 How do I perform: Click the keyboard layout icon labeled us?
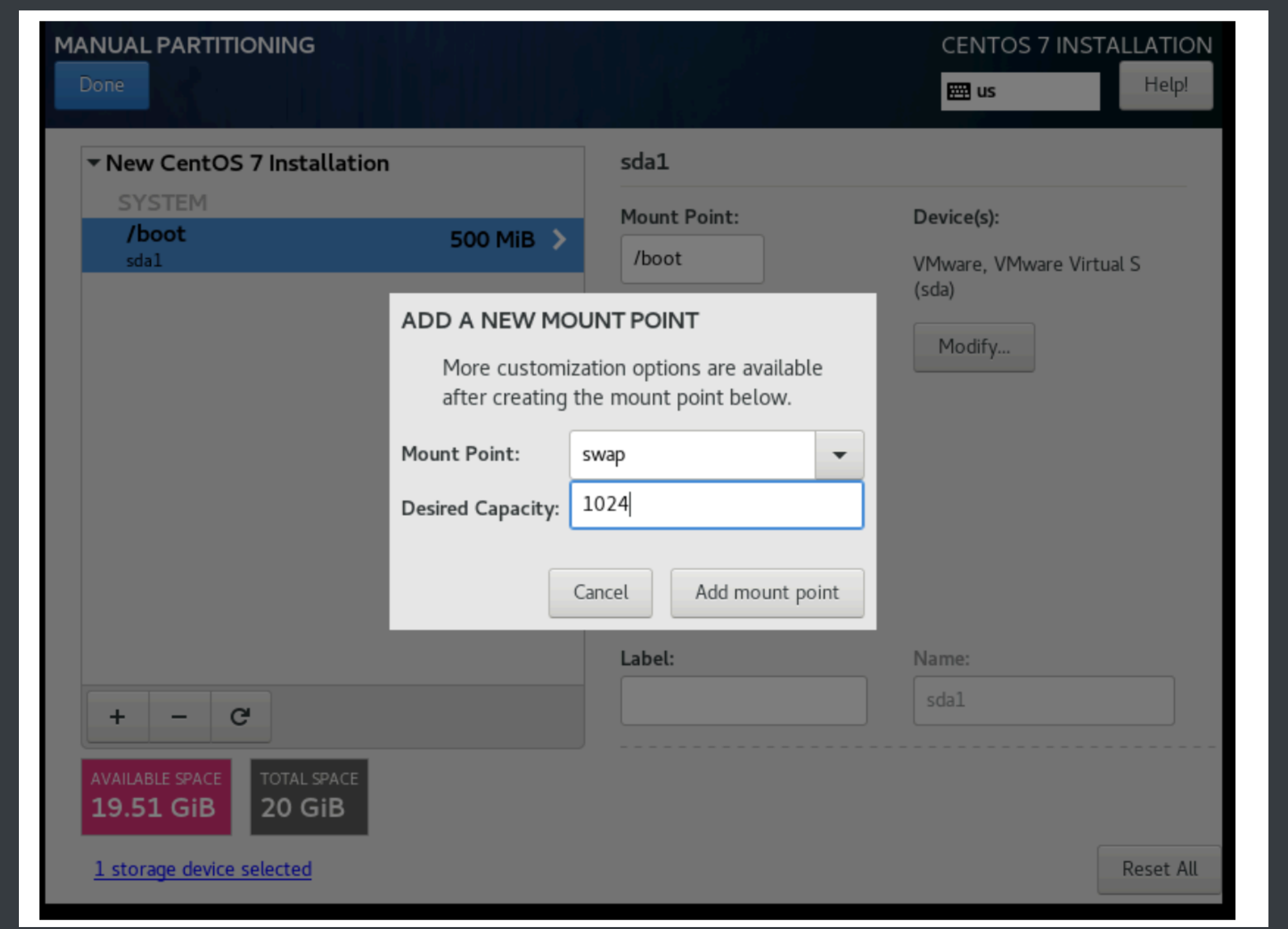point(959,91)
